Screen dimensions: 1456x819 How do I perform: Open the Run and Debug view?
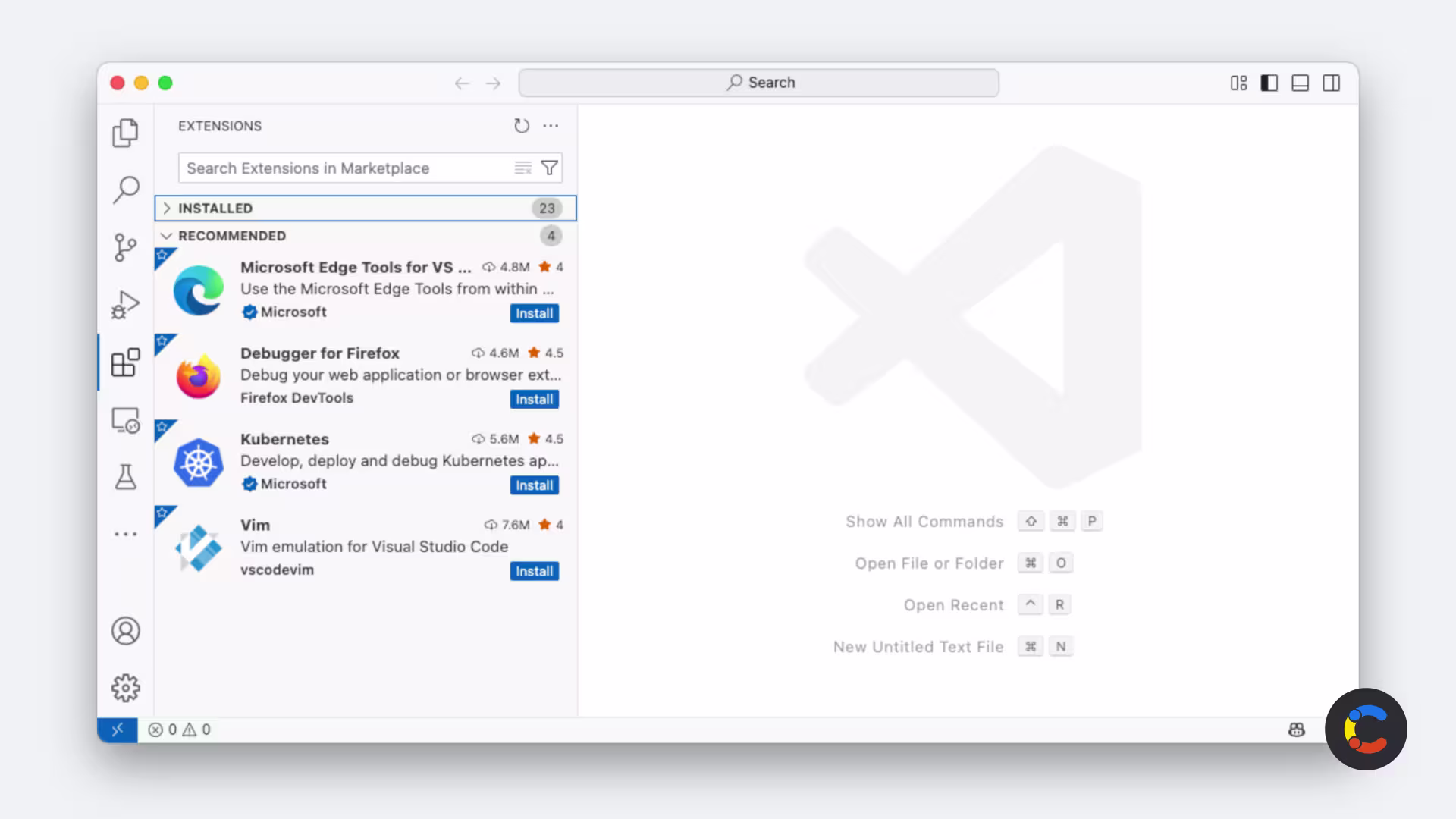click(x=125, y=304)
